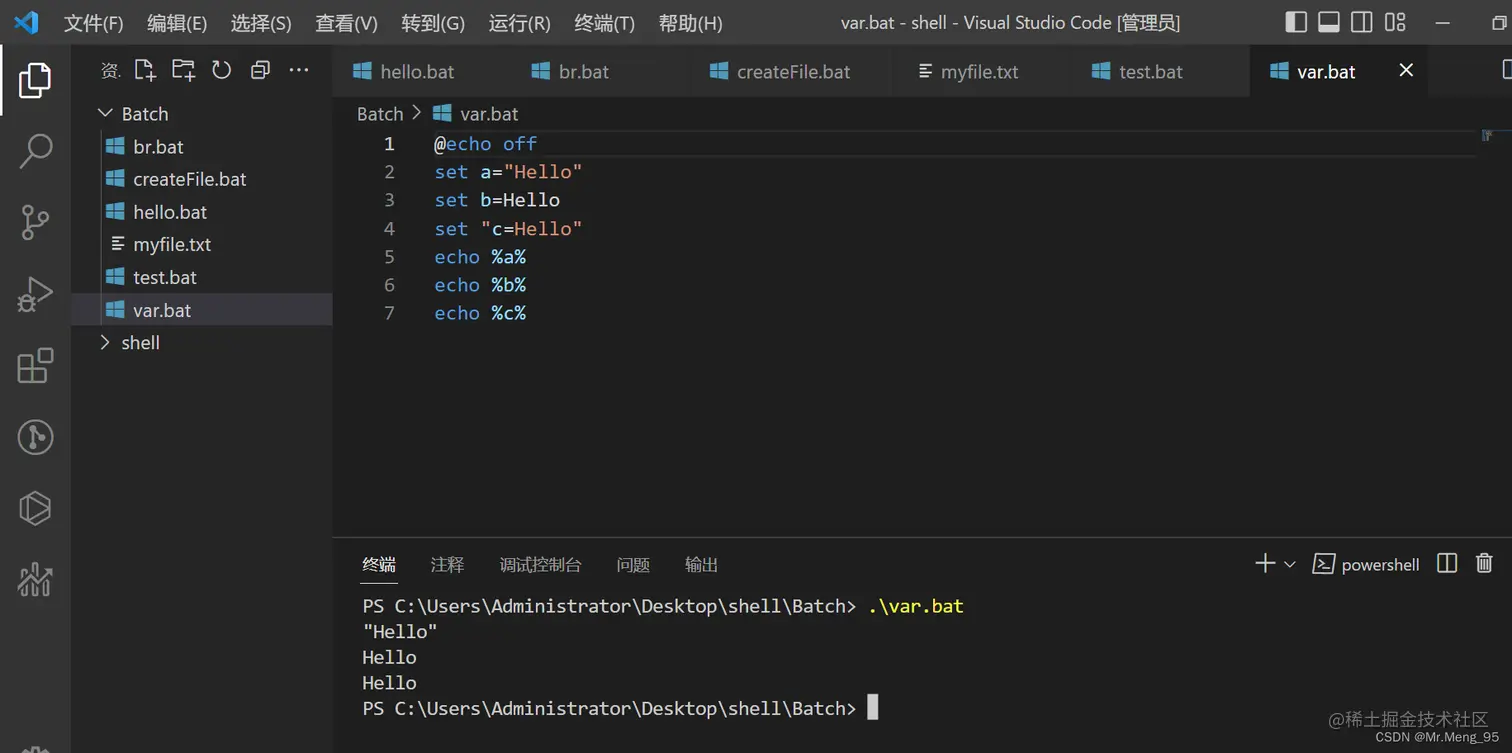Kill the terminal with trash icon

pyautogui.click(x=1484, y=564)
